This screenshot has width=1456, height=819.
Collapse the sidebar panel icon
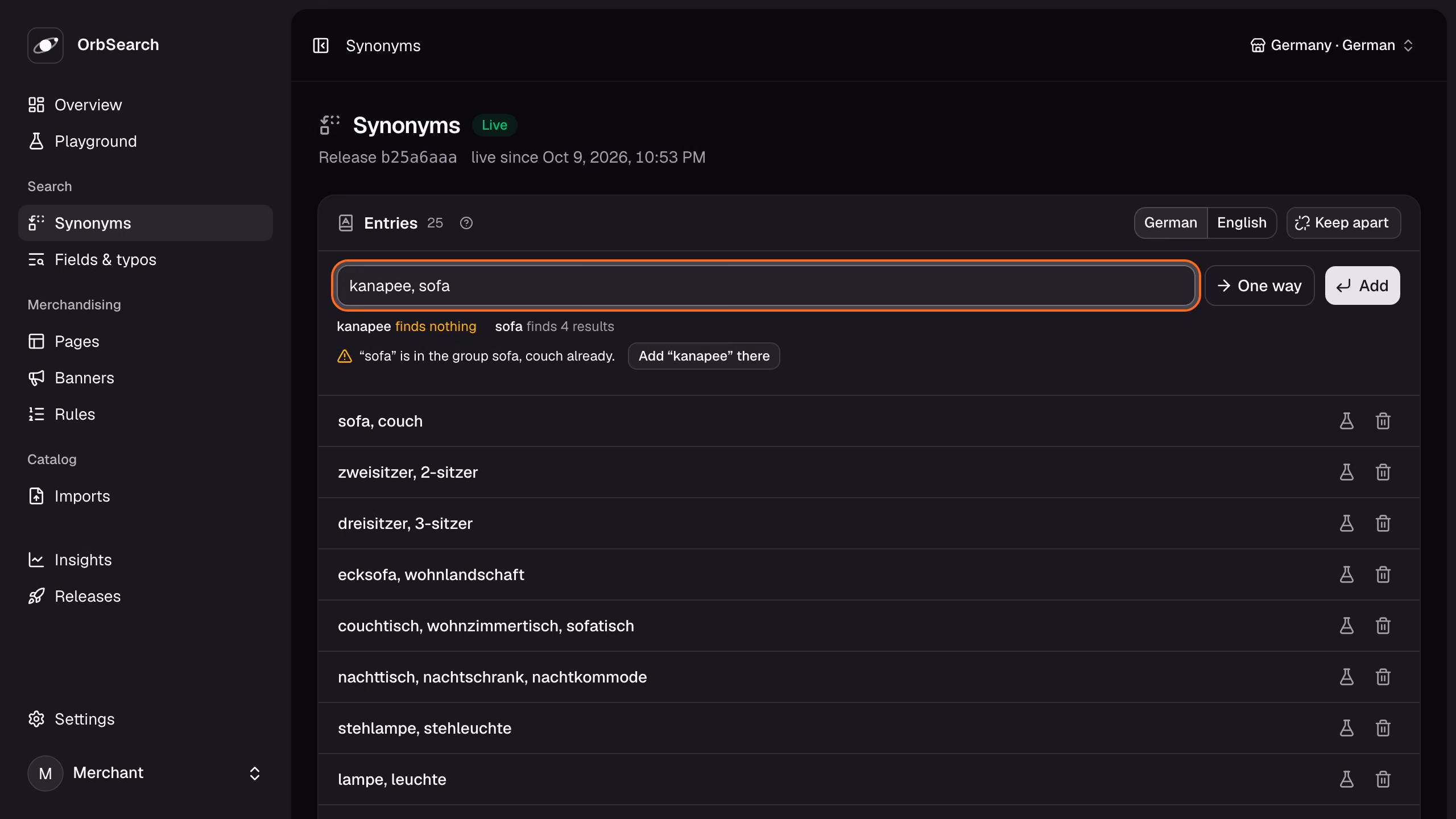point(321,45)
